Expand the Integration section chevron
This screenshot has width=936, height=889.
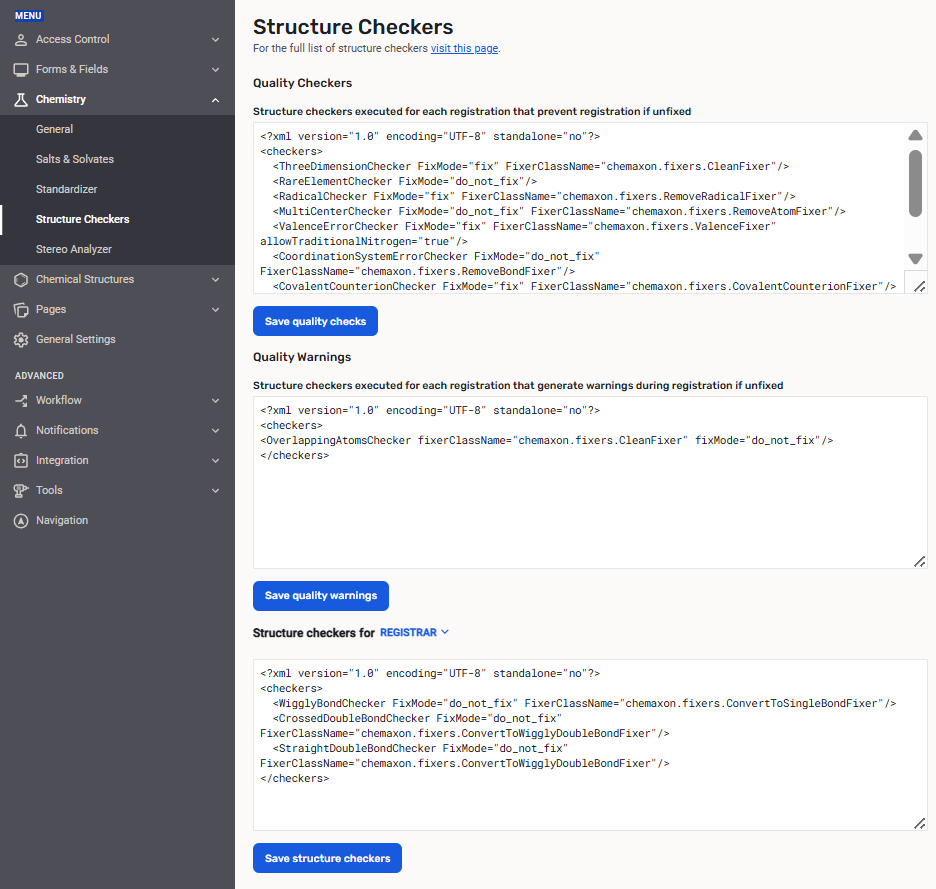[x=215, y=461]
